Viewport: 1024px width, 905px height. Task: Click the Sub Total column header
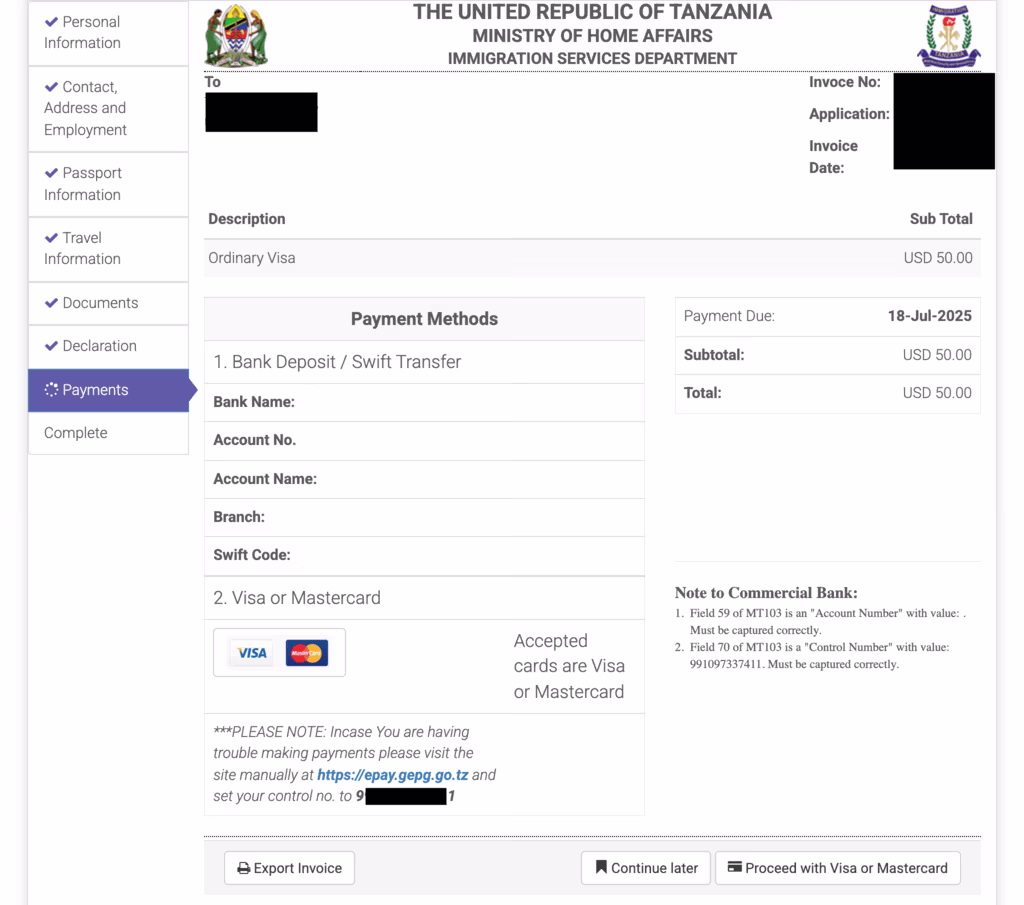941,219
